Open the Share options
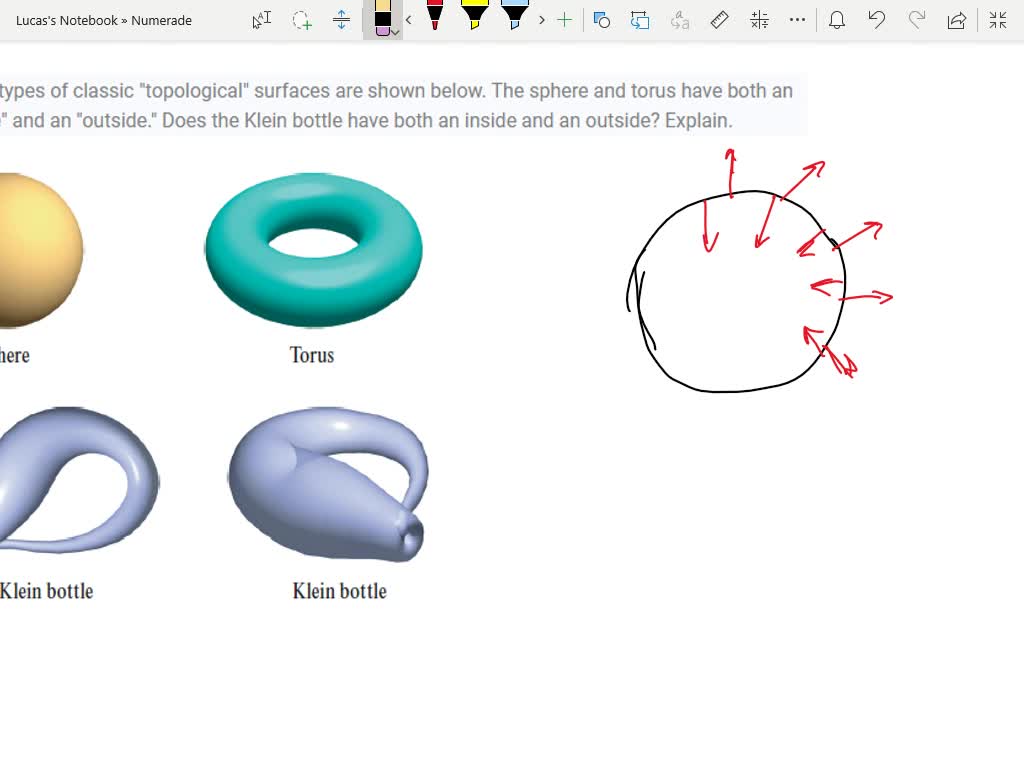Image resolution: width=1024 pixels, height=768 pixels. click(x=956, y=20)
